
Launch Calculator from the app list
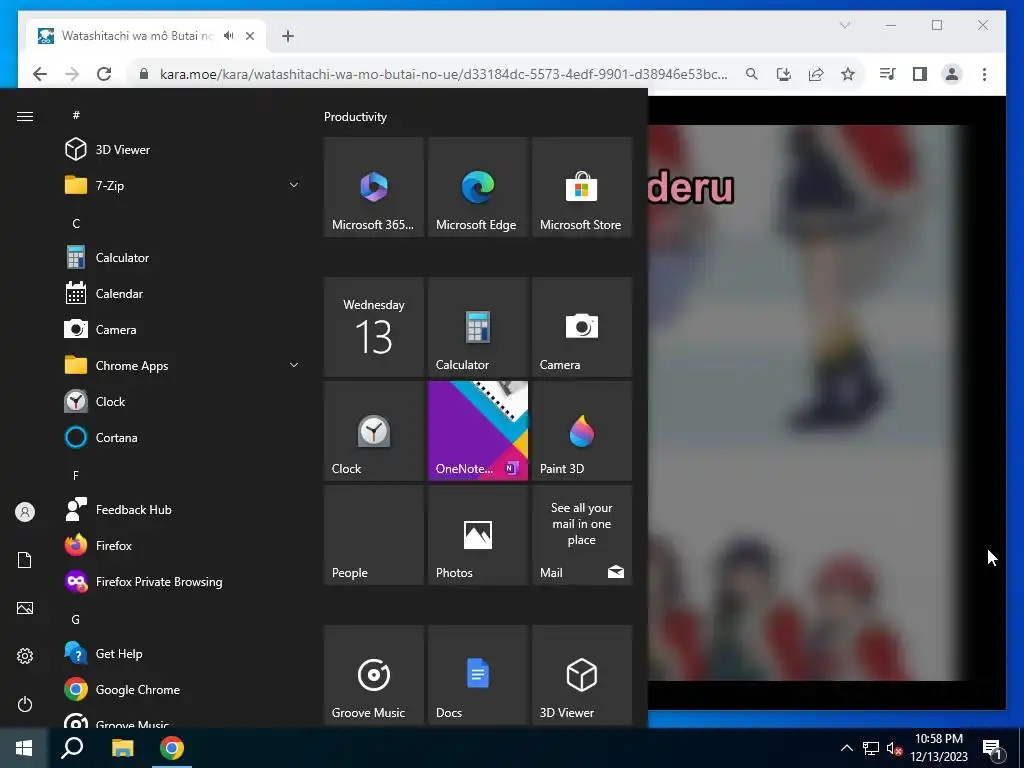[182, 257]
